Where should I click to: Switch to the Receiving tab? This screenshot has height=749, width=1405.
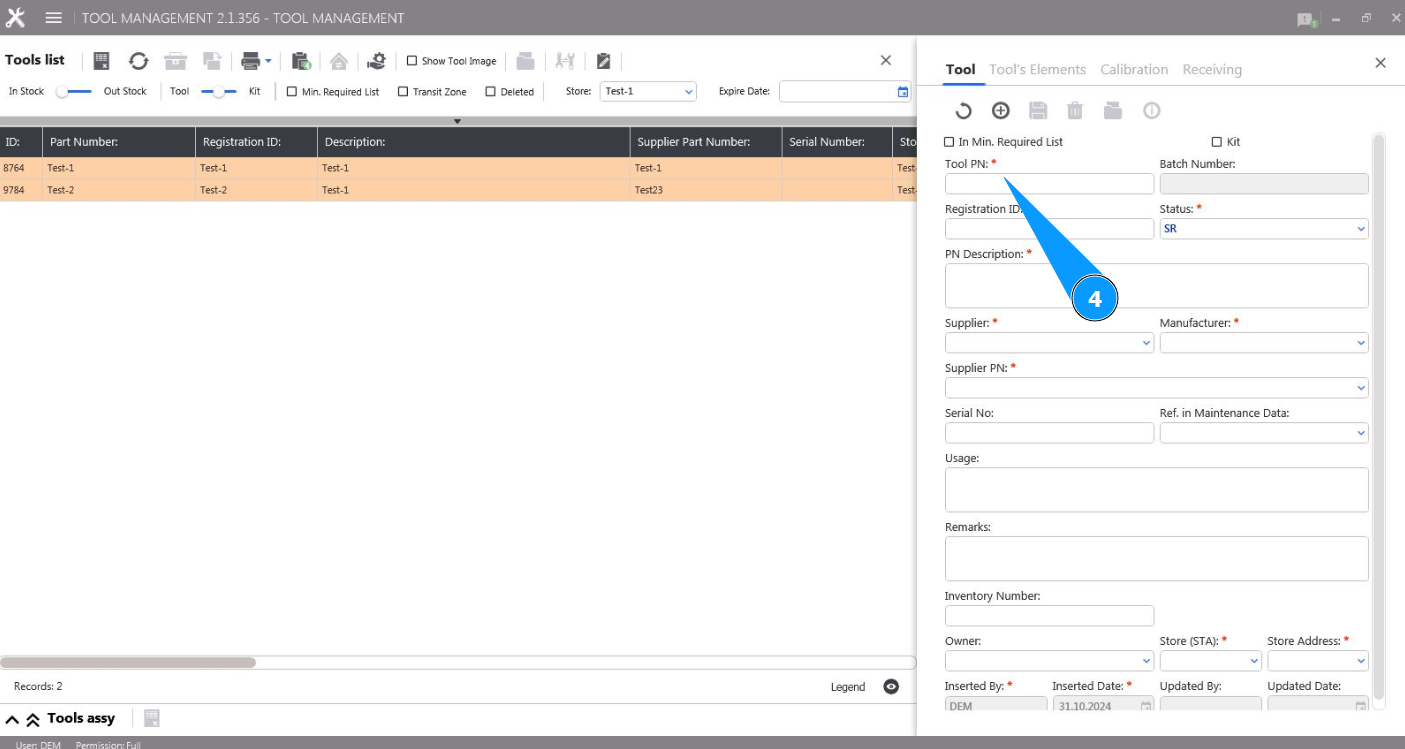click(x=1212, y=69)
